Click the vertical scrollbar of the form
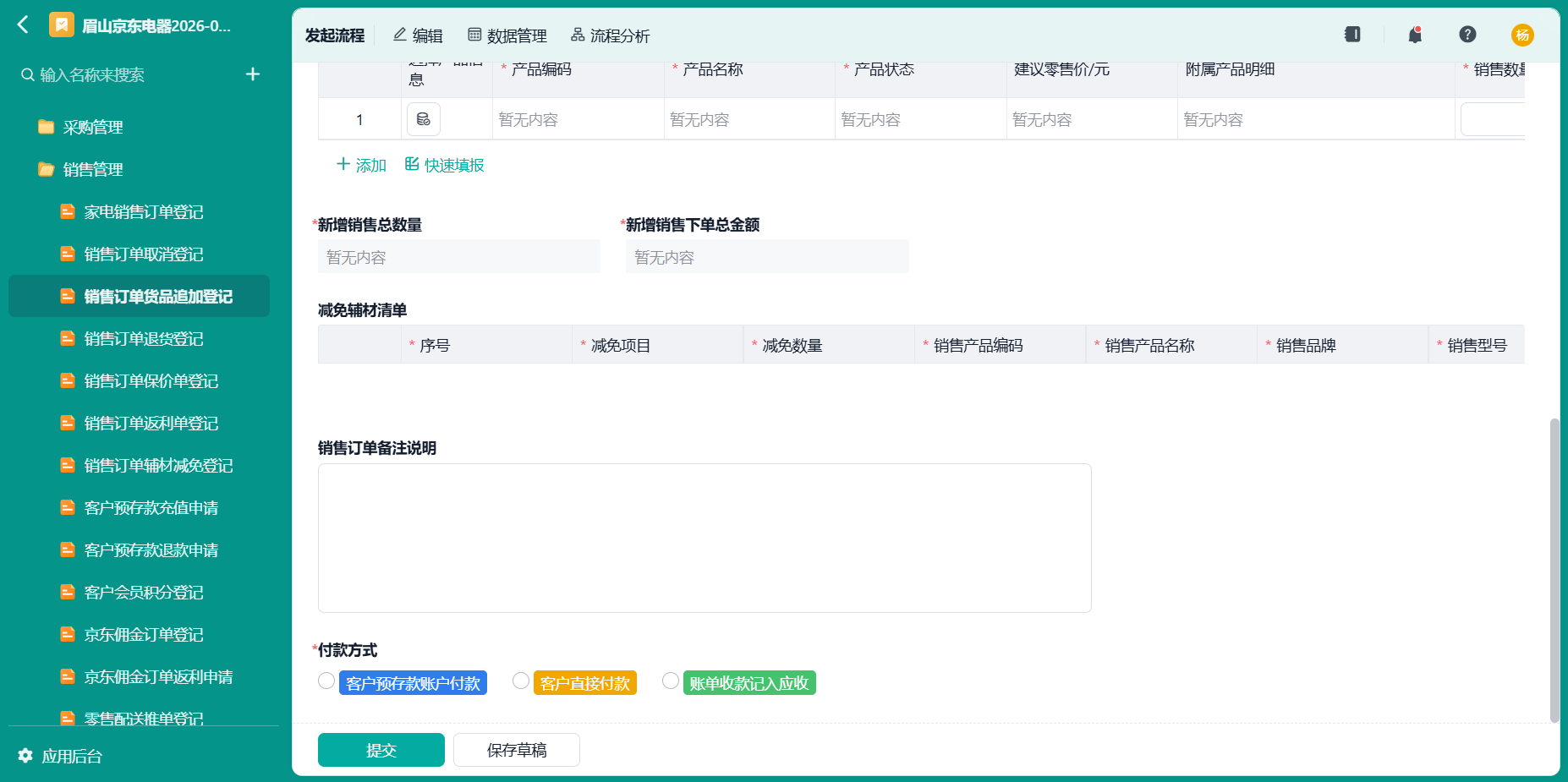1568x782 pixels. point(1554,570)
